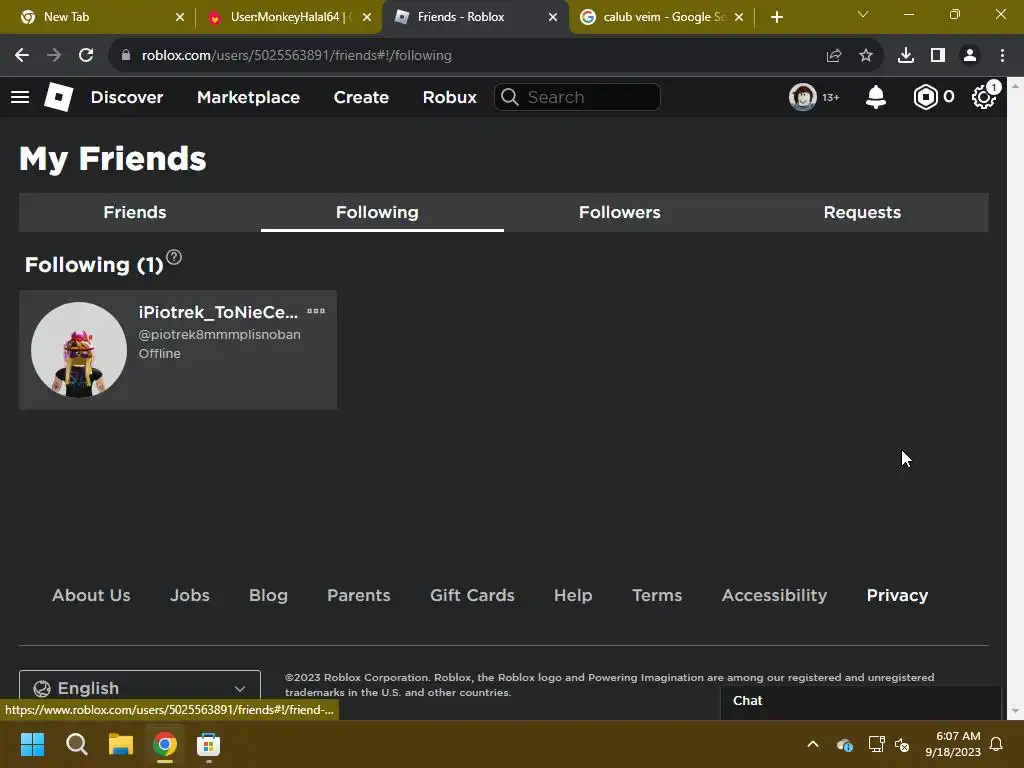
Task: Open Chrome downloads icon
Action: [x=906, y=56]
